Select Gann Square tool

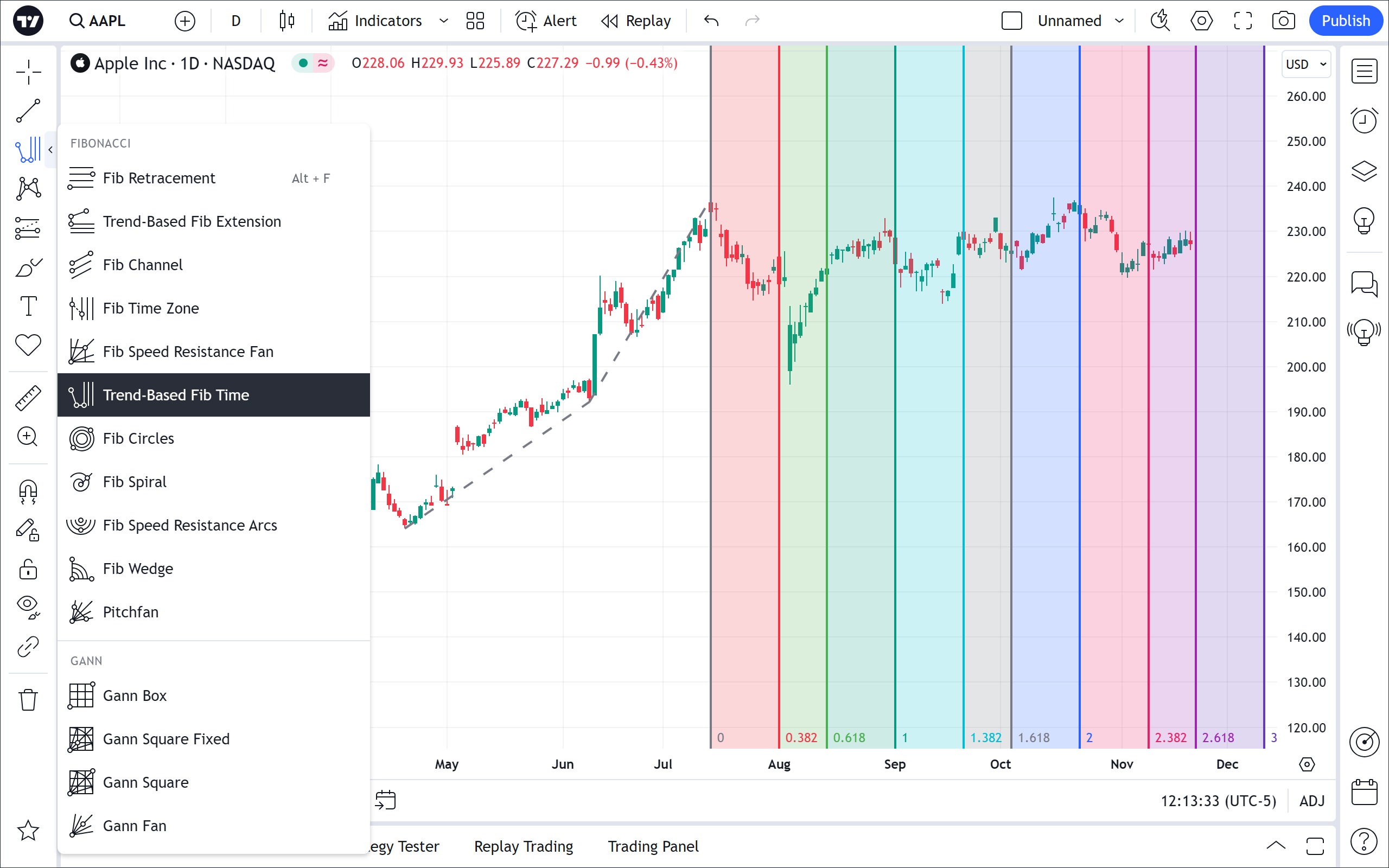pyautogui.click(x=214, y=782)
